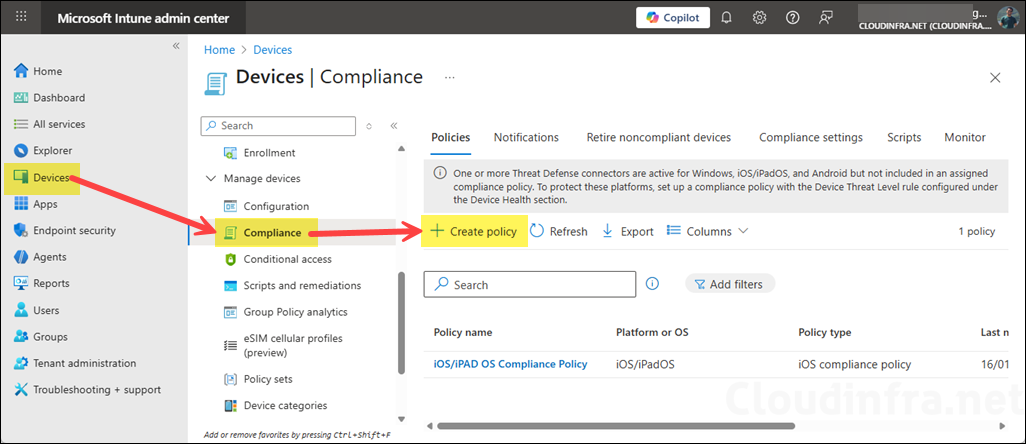Sort by Platform or OS column header
1026x444 pixels.
click(x=652, y=332)
